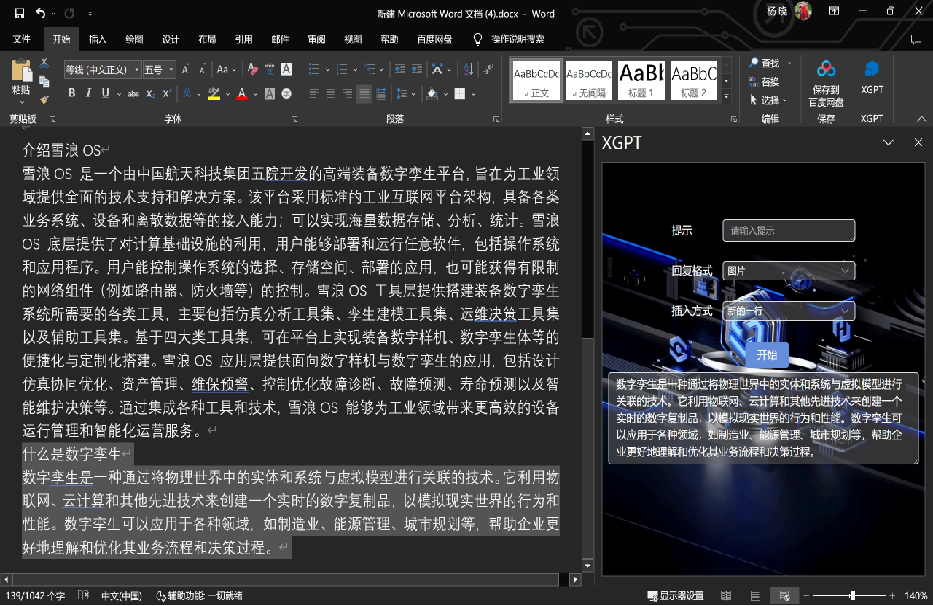Viewport: 933px width, 606px height.
Task: Open the font name 等线 dropdown
Action: click(136, 70)
